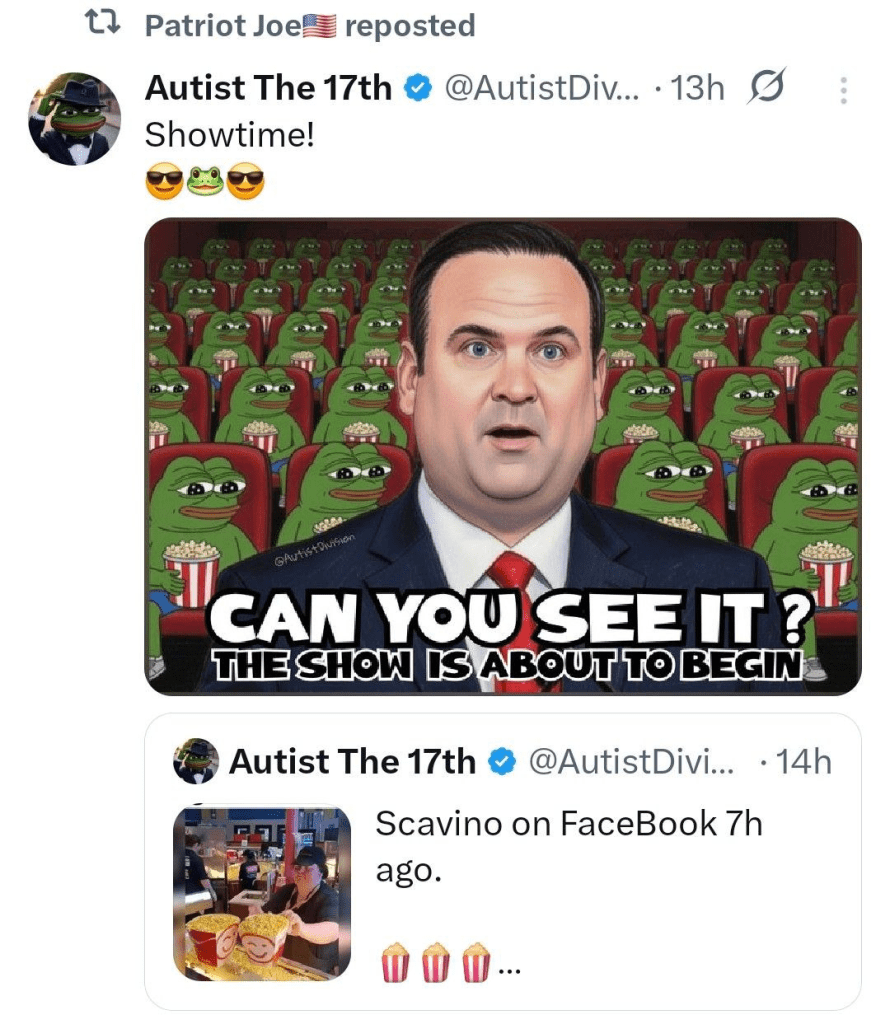The width and height of the screenshot is (890, 1024).
Task: Click the verified badge in the quoted post
Action: pos(498,763)
